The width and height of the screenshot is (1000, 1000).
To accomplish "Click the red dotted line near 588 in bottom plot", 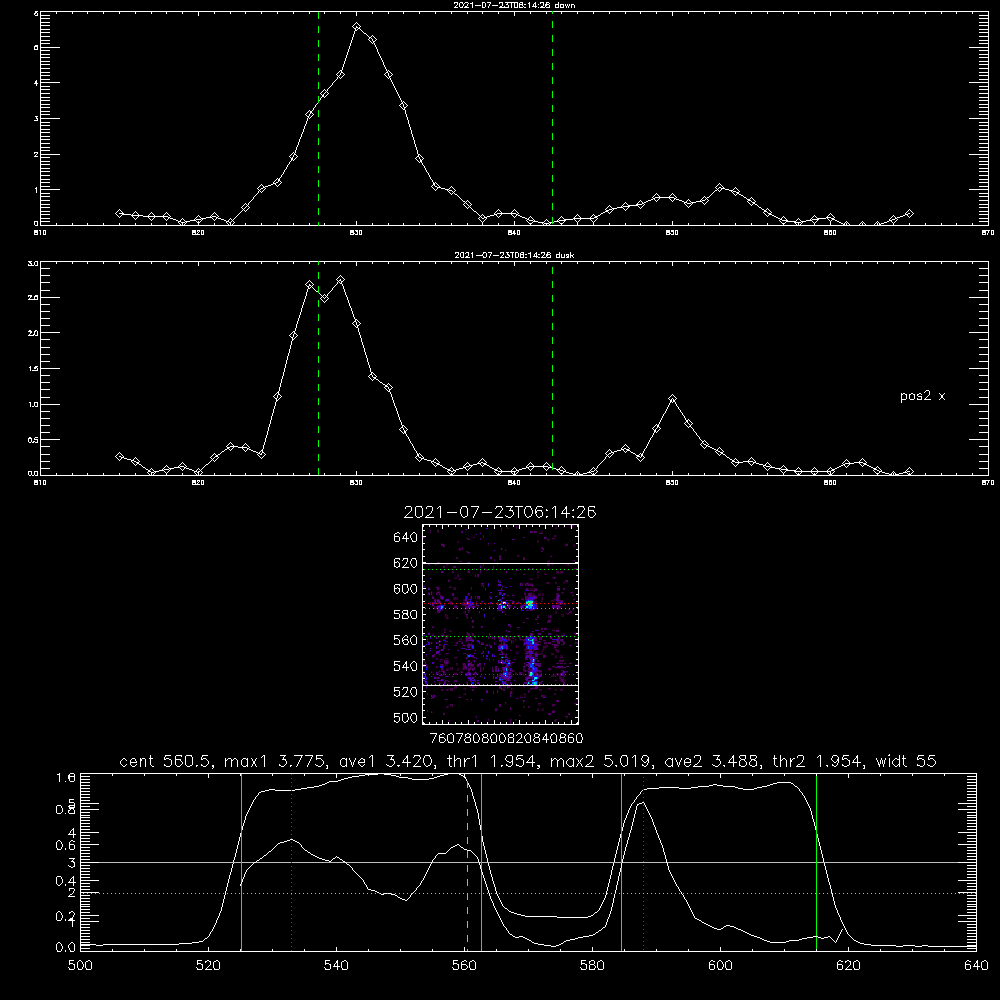I will 643,862.
